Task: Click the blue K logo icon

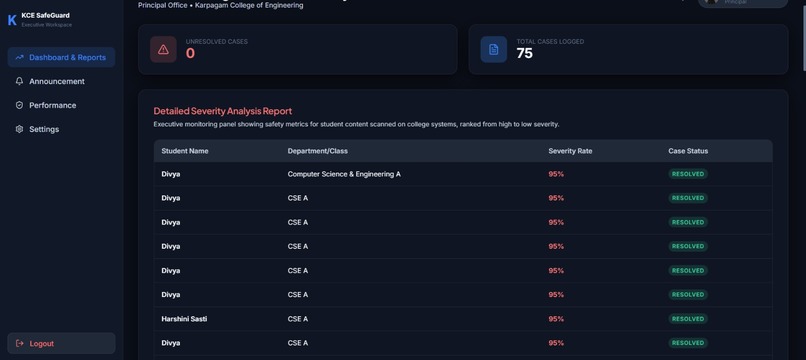Action: 12,20
